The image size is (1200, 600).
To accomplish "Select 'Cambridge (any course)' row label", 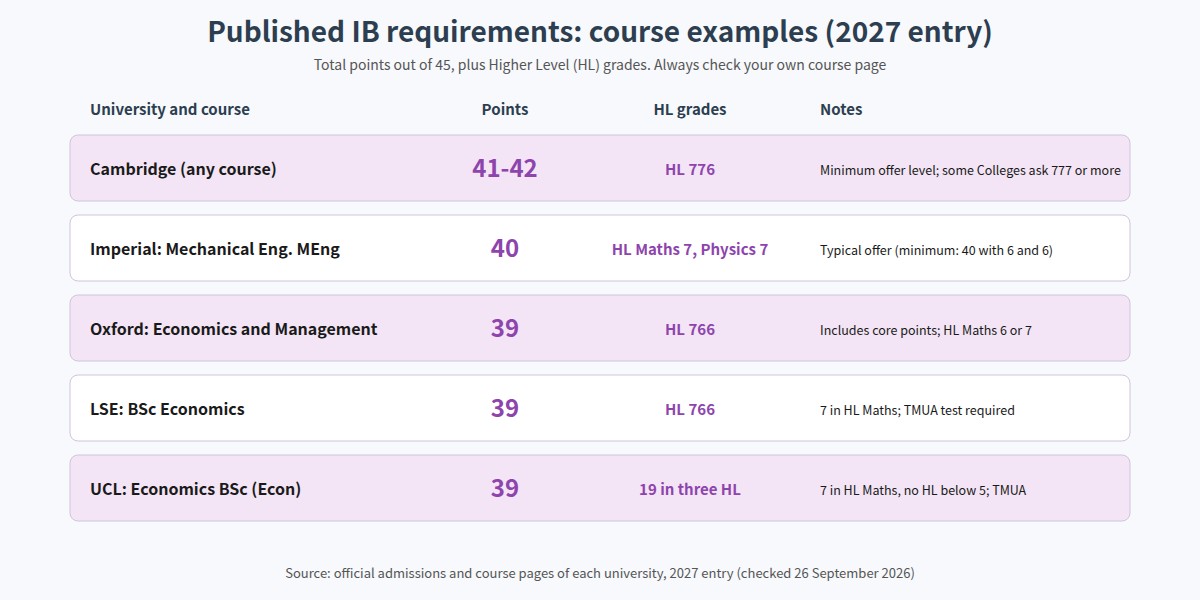I will (x=183, y=169).
